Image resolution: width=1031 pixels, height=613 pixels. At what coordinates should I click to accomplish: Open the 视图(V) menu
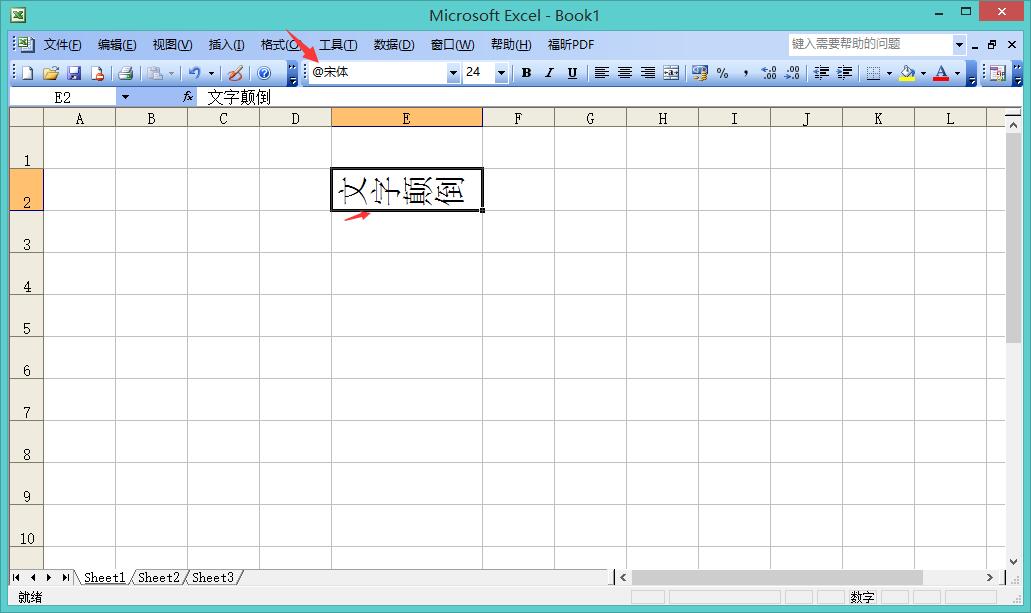tap(172, 45)
